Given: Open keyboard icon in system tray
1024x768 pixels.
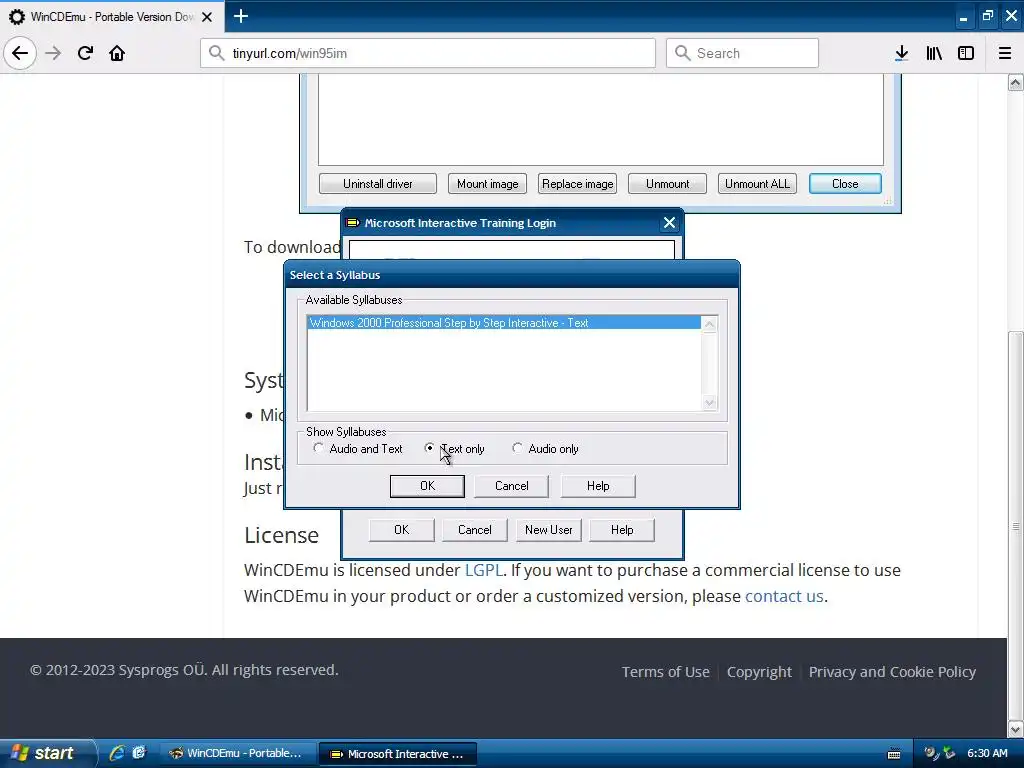Looking at the screenshot, I should point(894,754).
